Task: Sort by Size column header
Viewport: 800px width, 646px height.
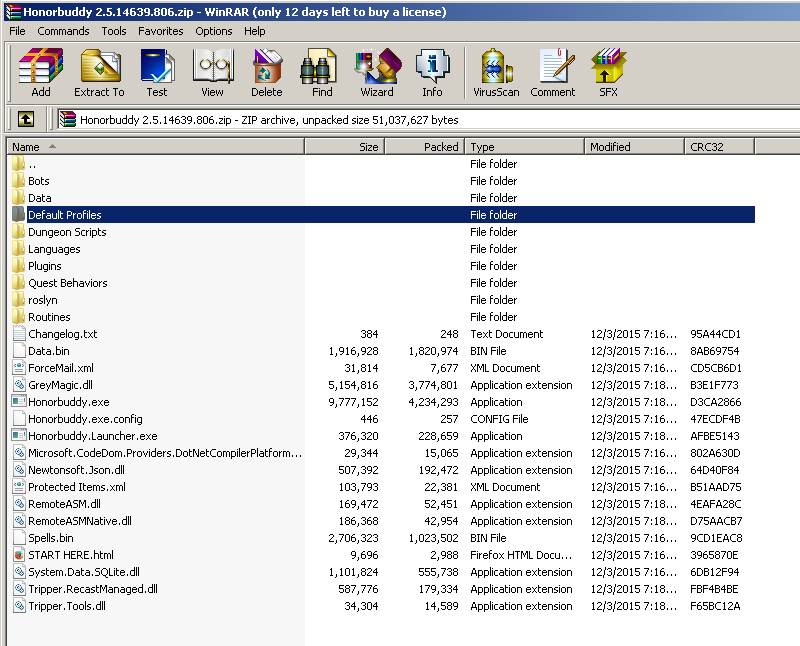Action: point(344,147)
